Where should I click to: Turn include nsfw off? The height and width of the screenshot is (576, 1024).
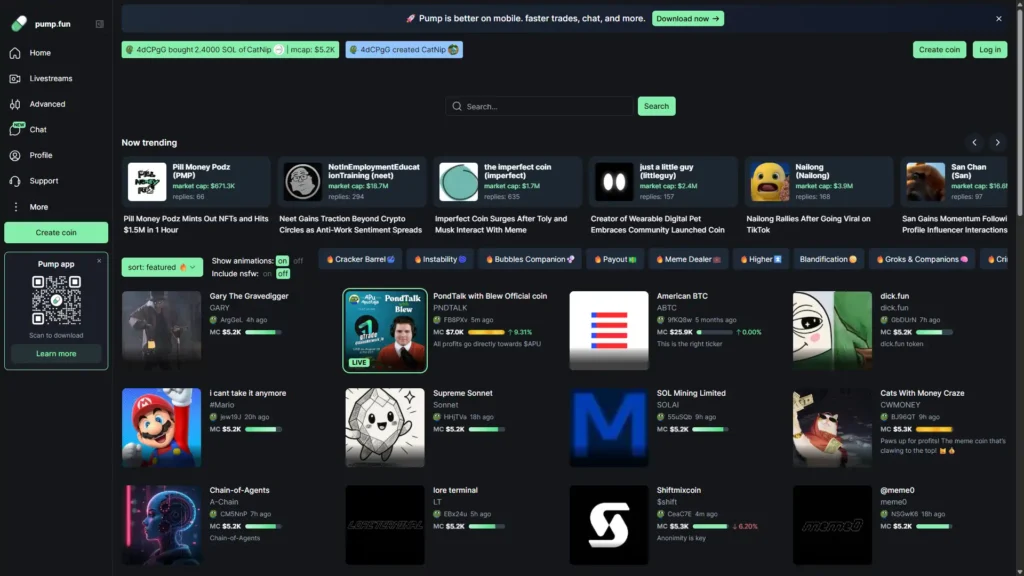click(x=283, y=274)
